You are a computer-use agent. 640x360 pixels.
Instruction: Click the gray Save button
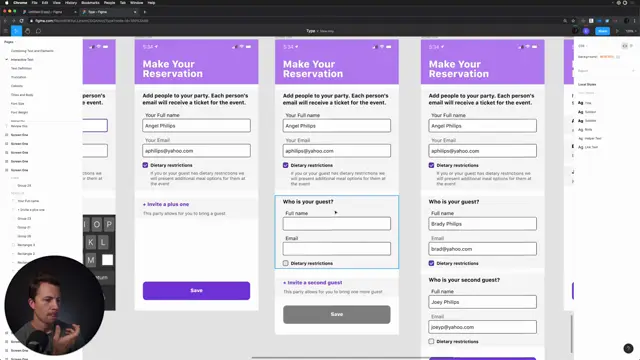(337, 314)
